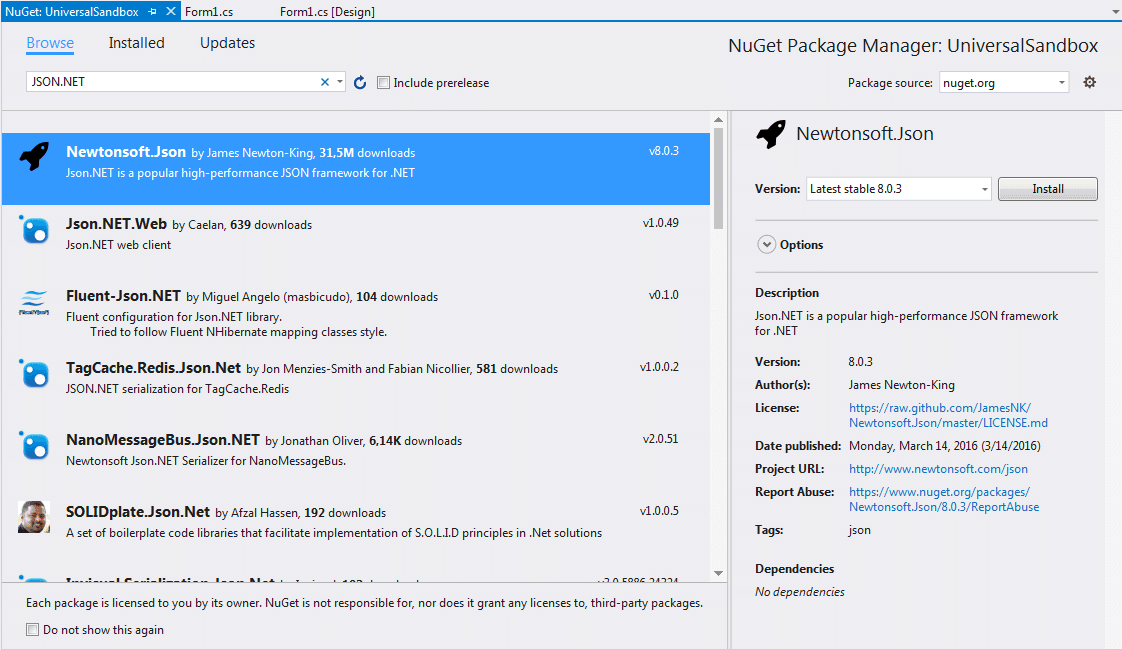Click the package list scrollbar up arrow
1122x650 pixels.
tap(718, 120)
